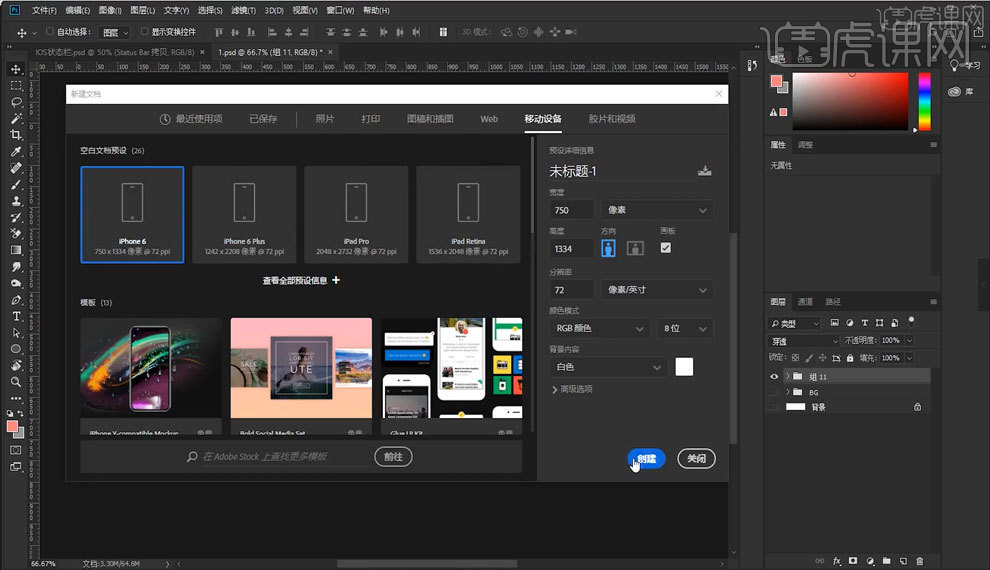Image resolution: width=990 pixels, height=570 pixels.
Task: Select the Lasso tool
Action: click(x=16, y=102)
